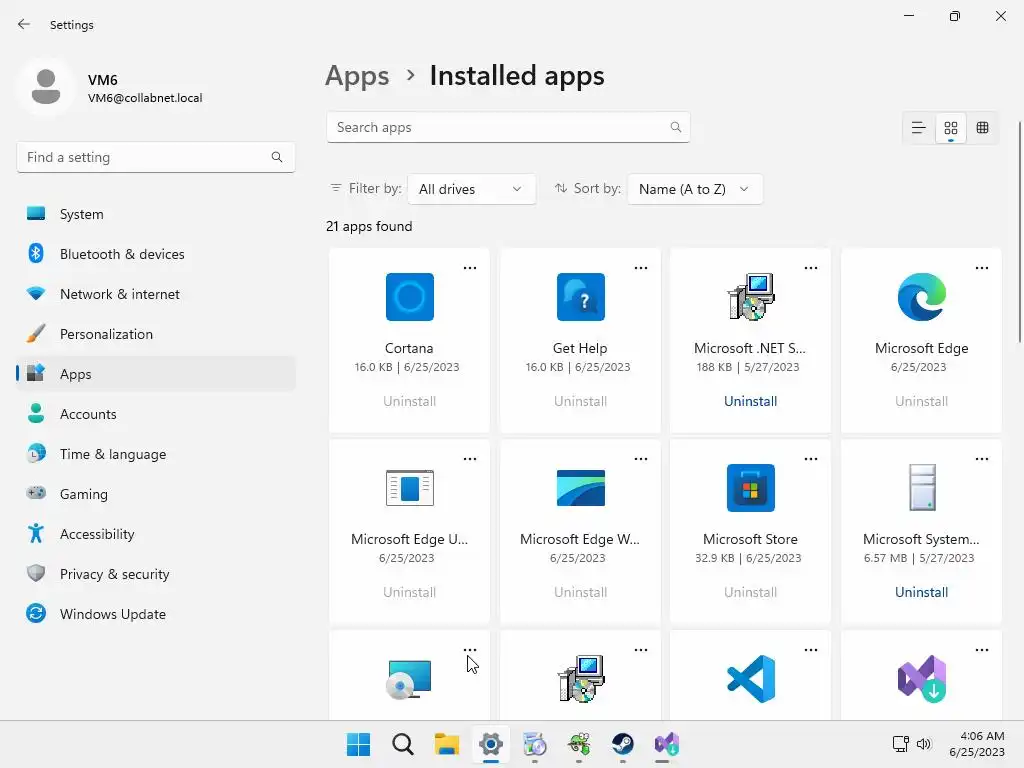This screenshot has width=1024, height=768.
Task: Click the Microsoft Store app icon
Action: pos(750,488)
